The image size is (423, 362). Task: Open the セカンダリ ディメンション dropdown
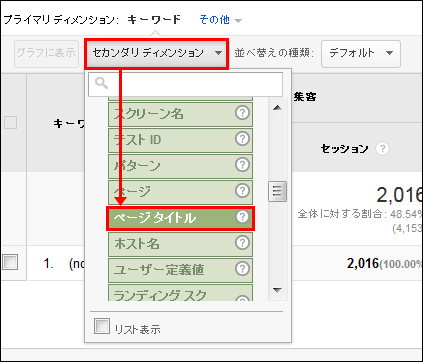(x=156, y=53)
